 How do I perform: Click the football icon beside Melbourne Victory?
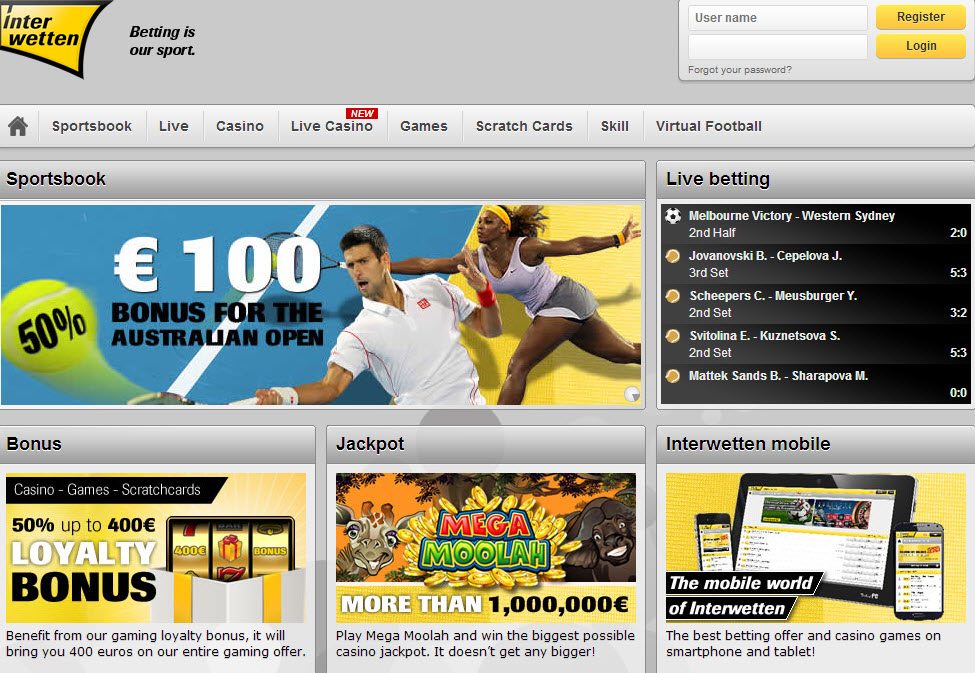pos(673,216)
